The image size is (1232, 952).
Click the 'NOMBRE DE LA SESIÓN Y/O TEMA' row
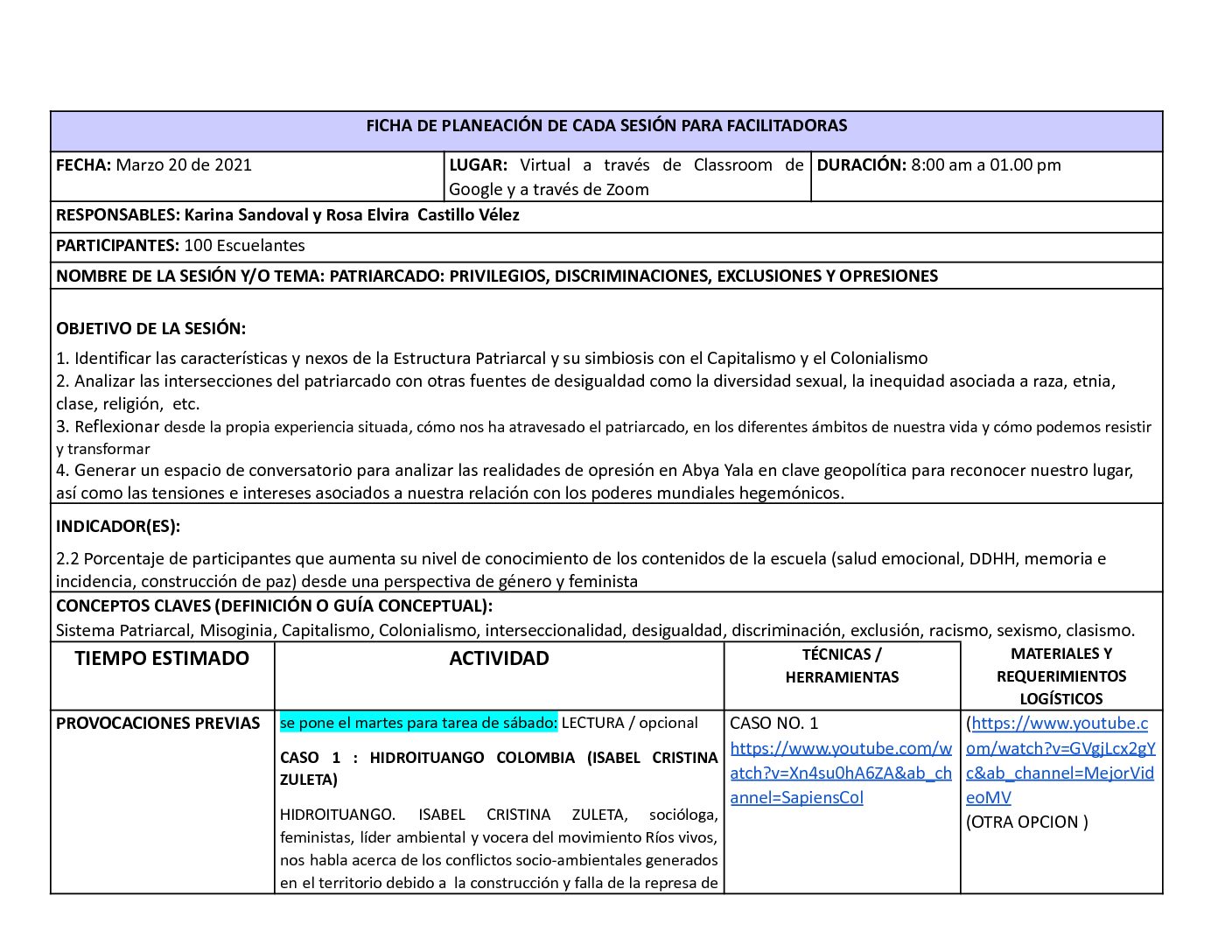coord(606,276)
